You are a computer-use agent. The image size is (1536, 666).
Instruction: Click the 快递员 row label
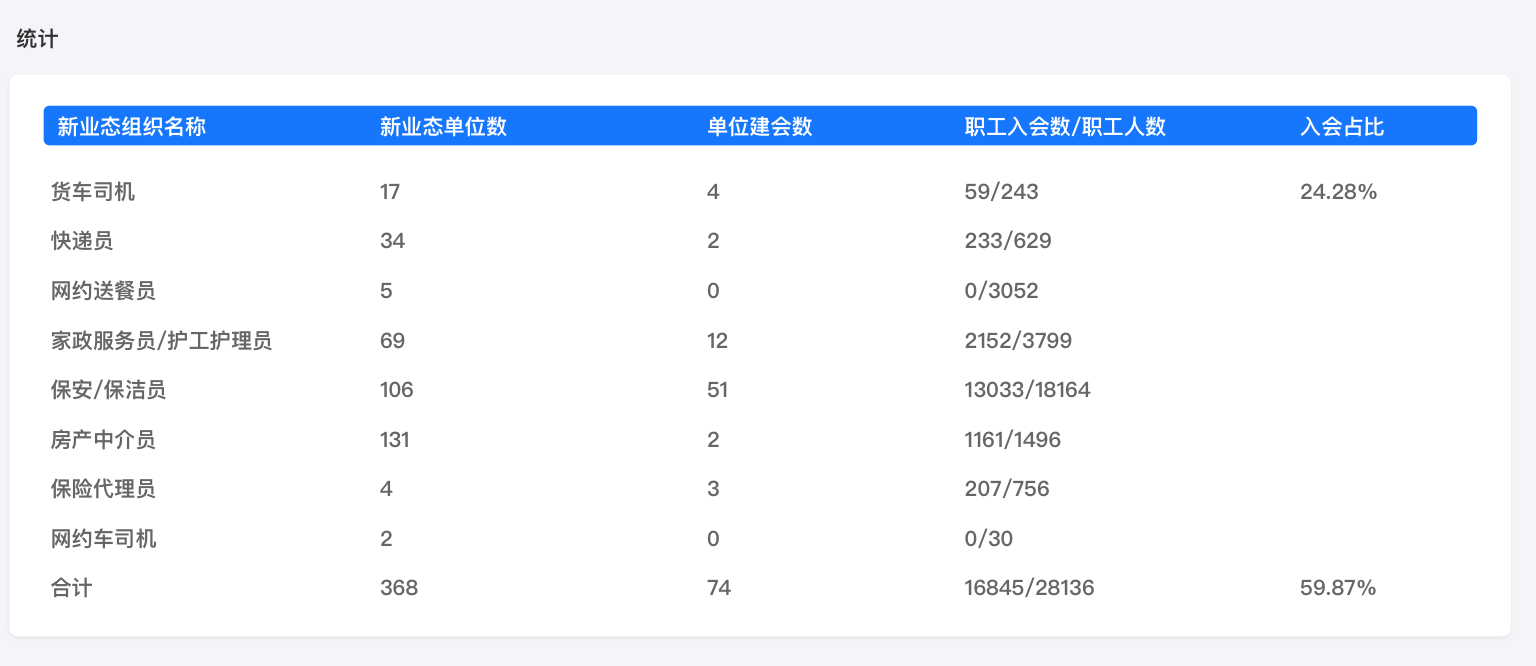pyautogui.click(x=82, y=241)
